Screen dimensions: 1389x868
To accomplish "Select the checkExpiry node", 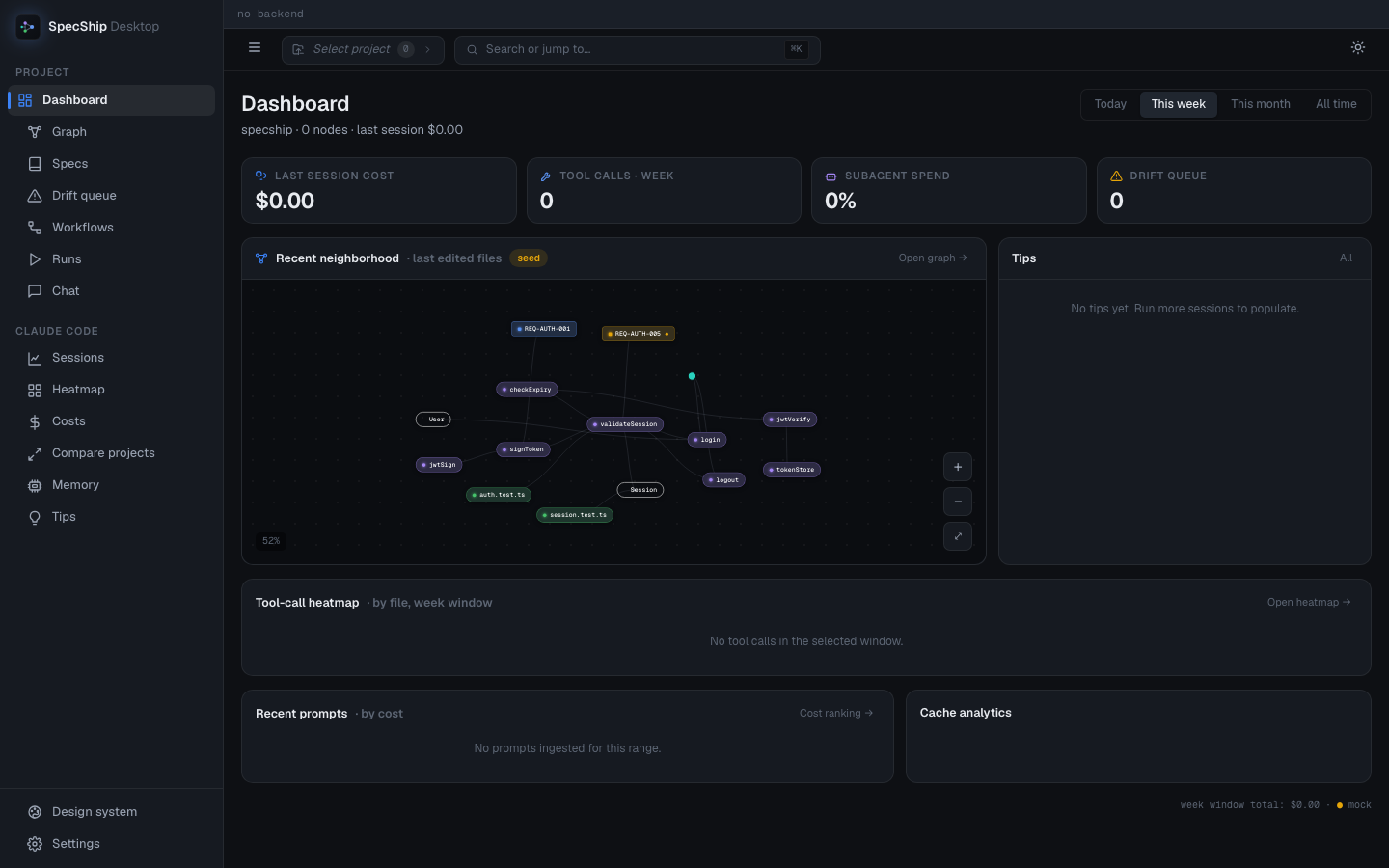I will click(527, 390).
